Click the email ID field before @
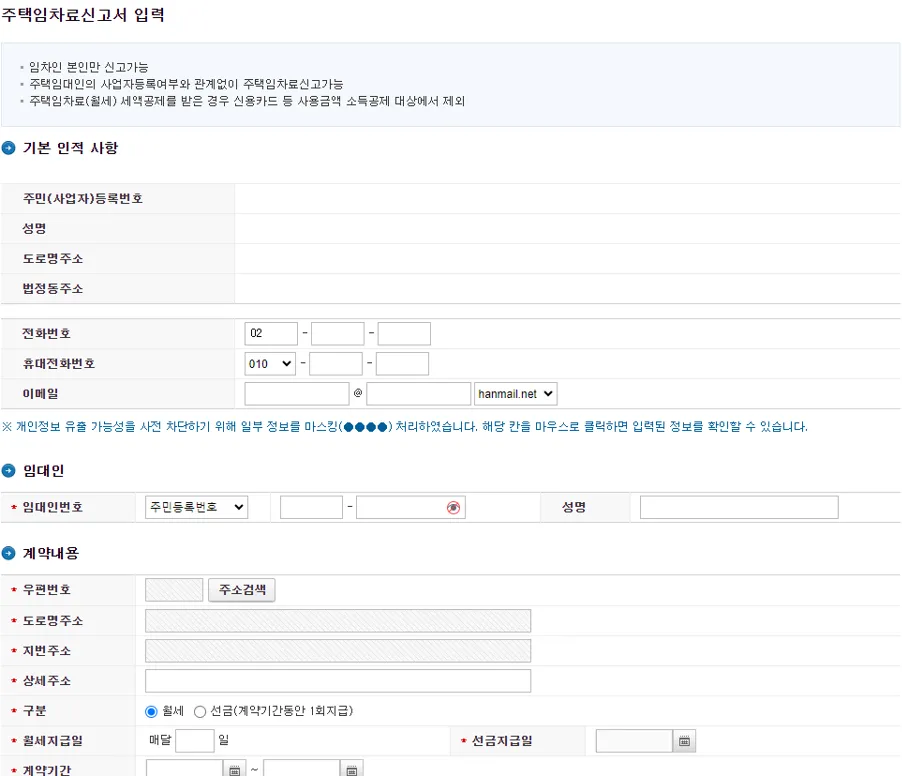Image resolution: width=902 pixels, height=776 pixels. 296,393
